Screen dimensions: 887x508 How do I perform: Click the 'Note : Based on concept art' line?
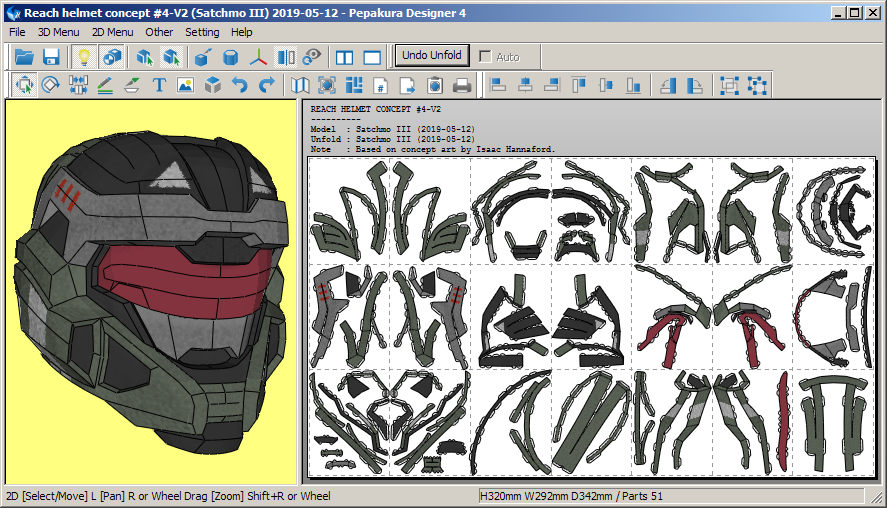click(433, 149)
